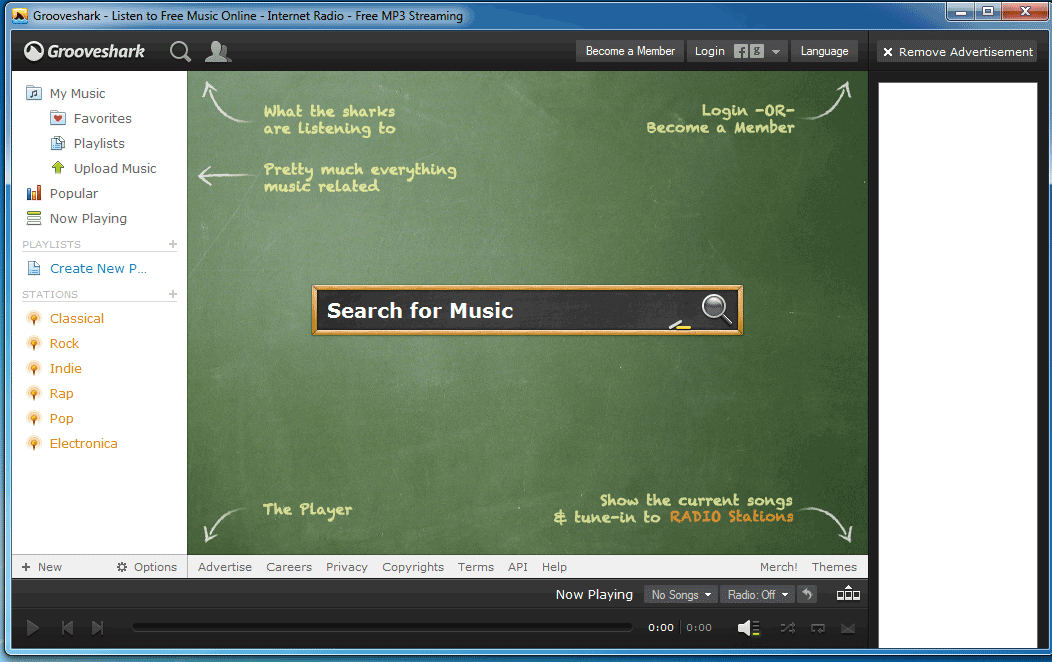Click the Become a Member button
This screenshot has height=662, width=1052.
click(x=630, y=51)
